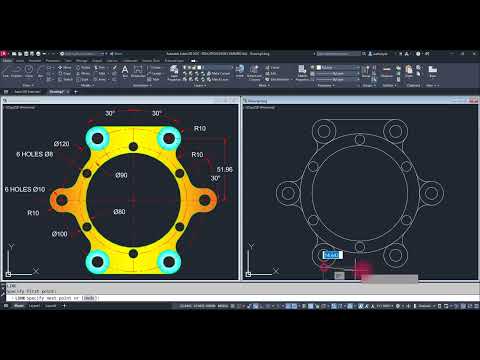This screenshot has width=480, height=360.
Task: Click the Share button in title bar
Action: pyautogui.click(x=116, y=53)
